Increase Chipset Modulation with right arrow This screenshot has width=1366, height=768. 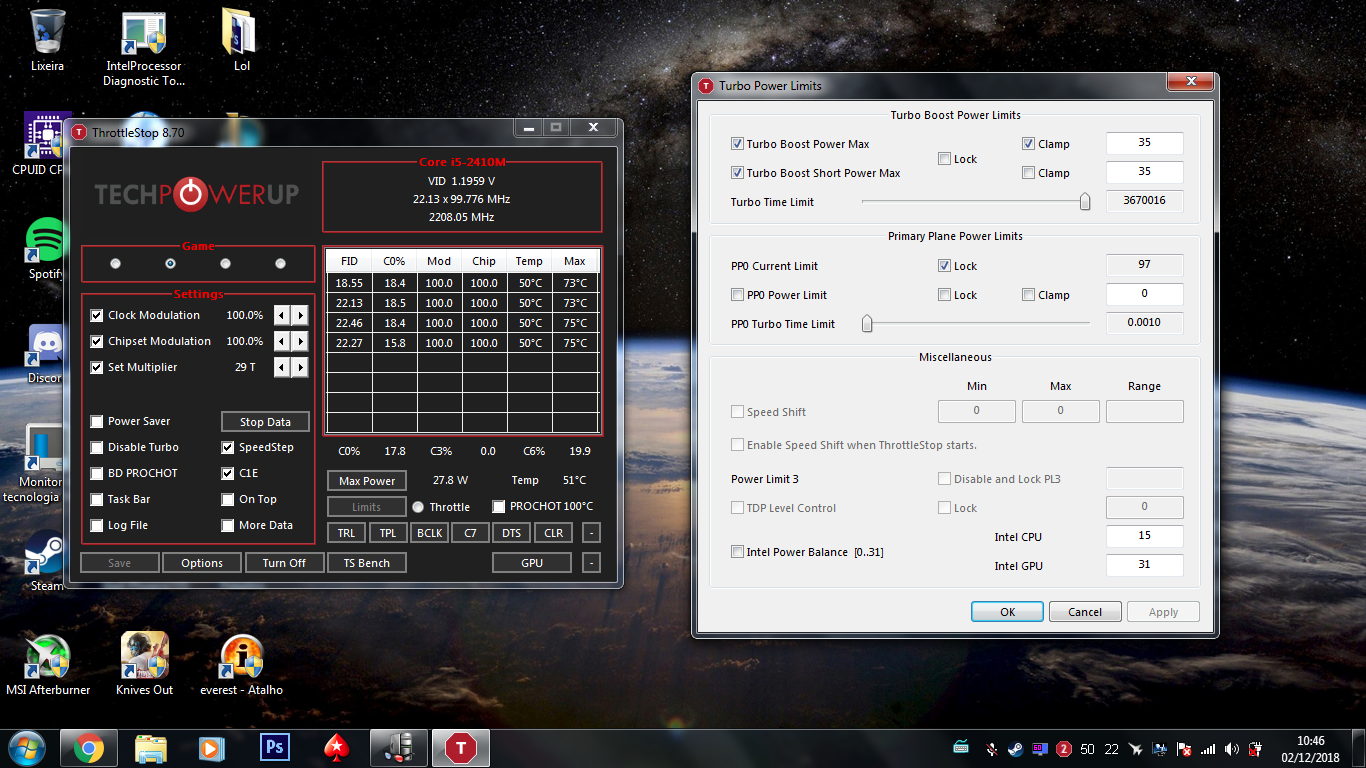coord(300,341)
